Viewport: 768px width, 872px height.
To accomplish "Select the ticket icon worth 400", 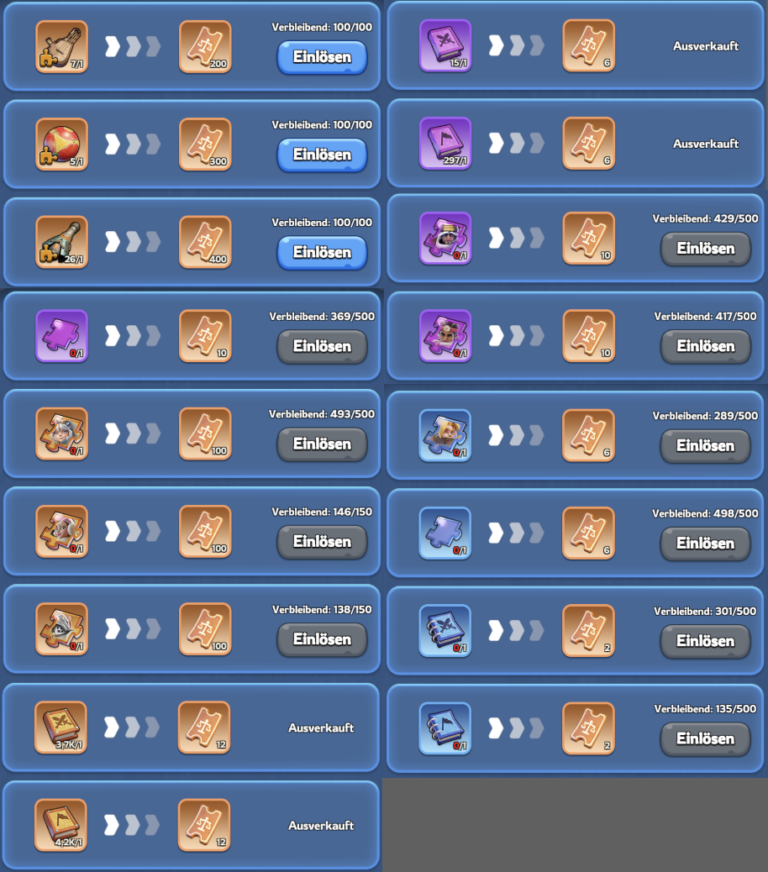I will [x=205, y=242].
